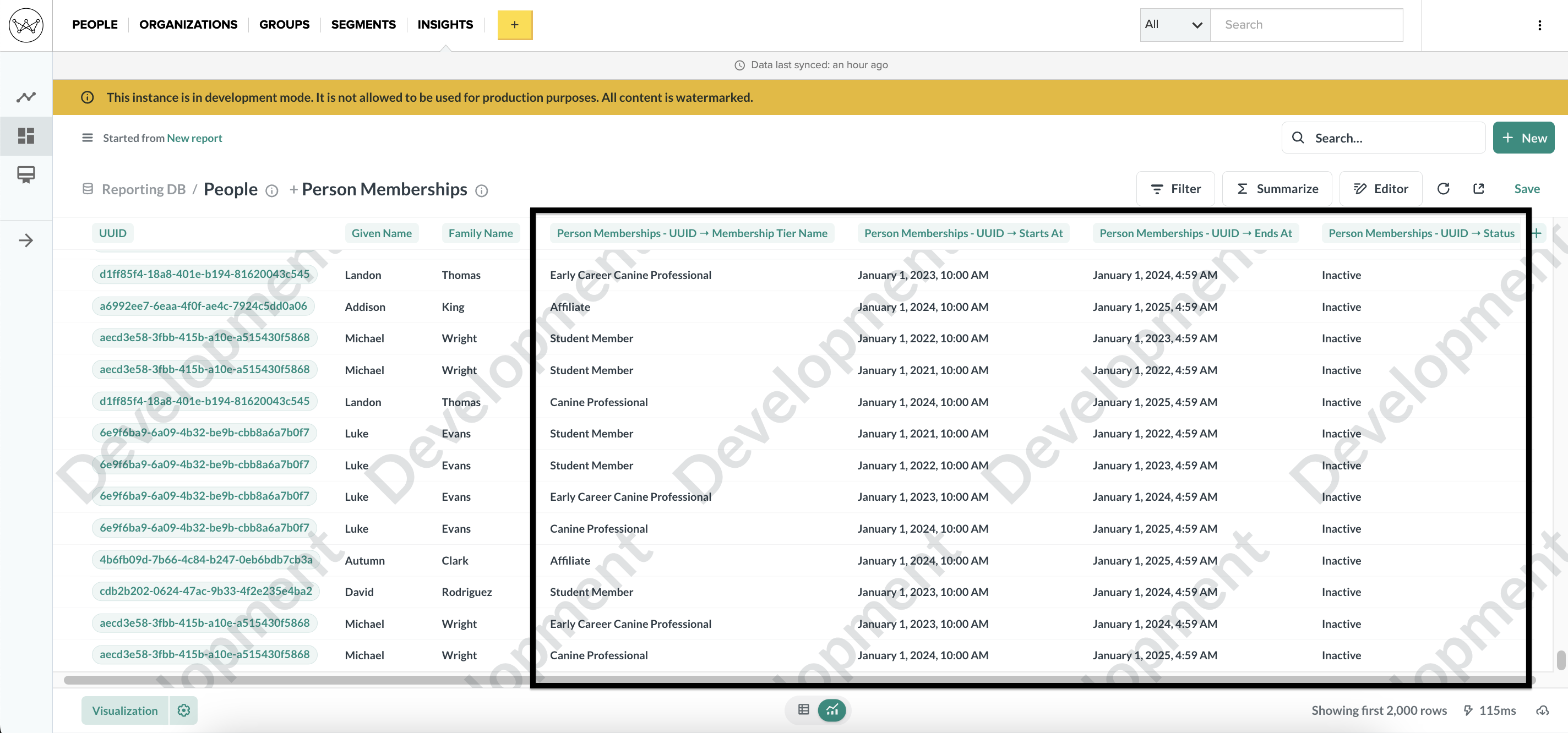Open UUID a6992ee7-6eaa-4f0f-ae4c-7924c5dd0a06
The width and height of the screenshot is (1568, 733).
coord(203,306)
